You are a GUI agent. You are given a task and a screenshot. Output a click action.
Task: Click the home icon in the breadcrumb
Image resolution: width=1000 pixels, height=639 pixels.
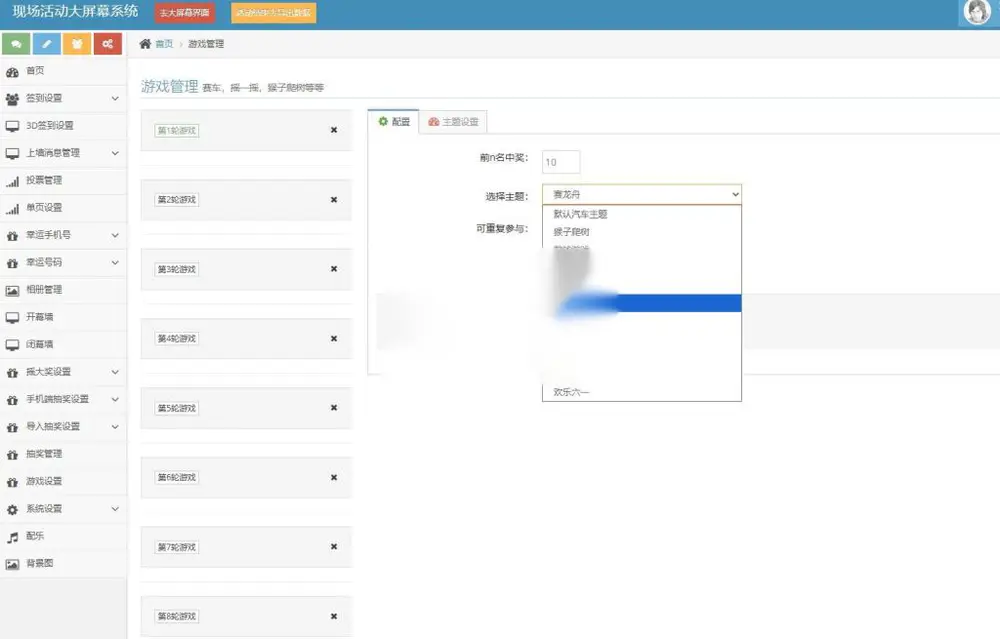pos(145,43)
